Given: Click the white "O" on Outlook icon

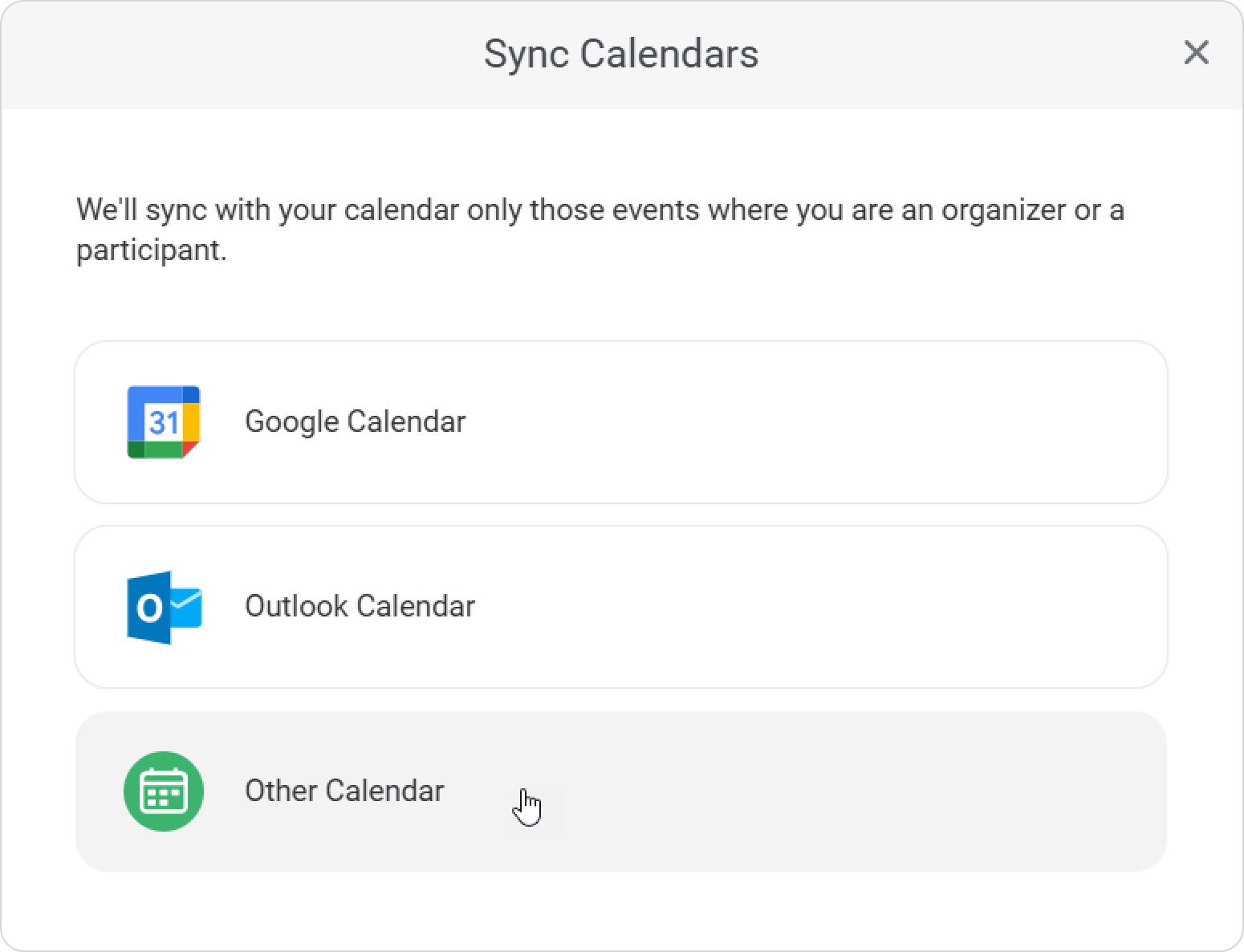Looking at the screenshot, I should coord(149,608).
